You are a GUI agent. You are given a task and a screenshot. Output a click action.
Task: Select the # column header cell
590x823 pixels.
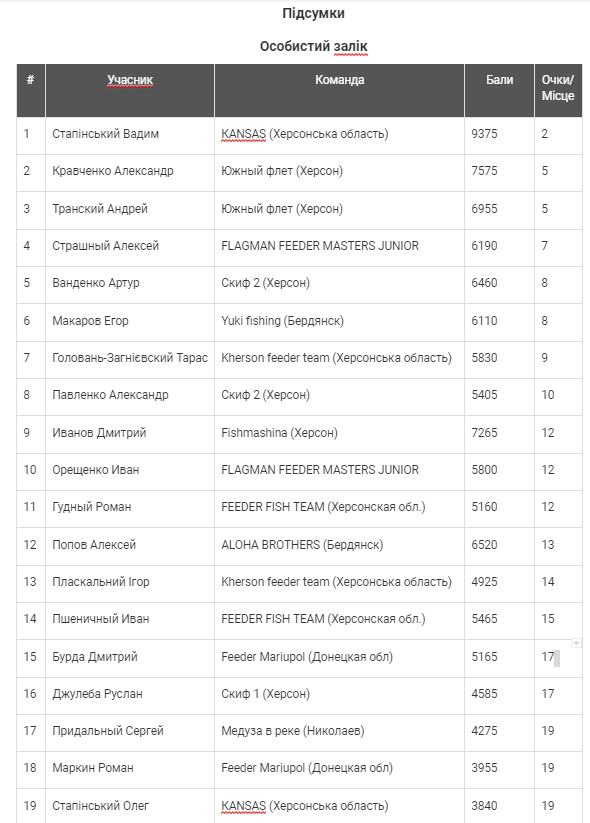coord(31,90)
